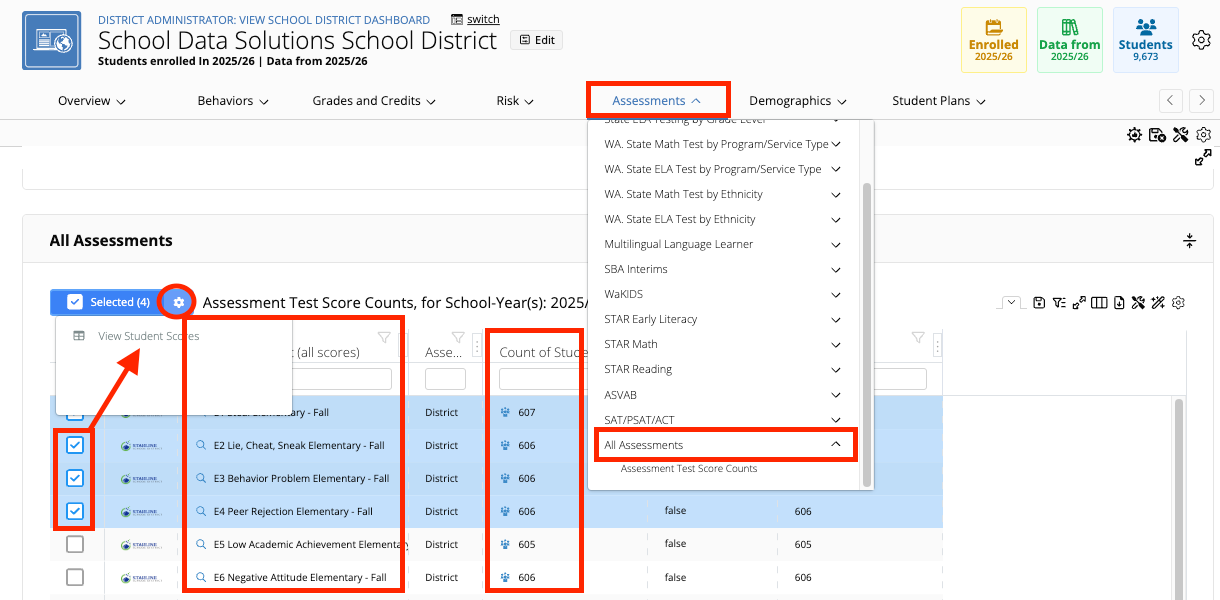
Task: Click the wrench tools icon in the top toolbar
Action: tap(1180, 135)
